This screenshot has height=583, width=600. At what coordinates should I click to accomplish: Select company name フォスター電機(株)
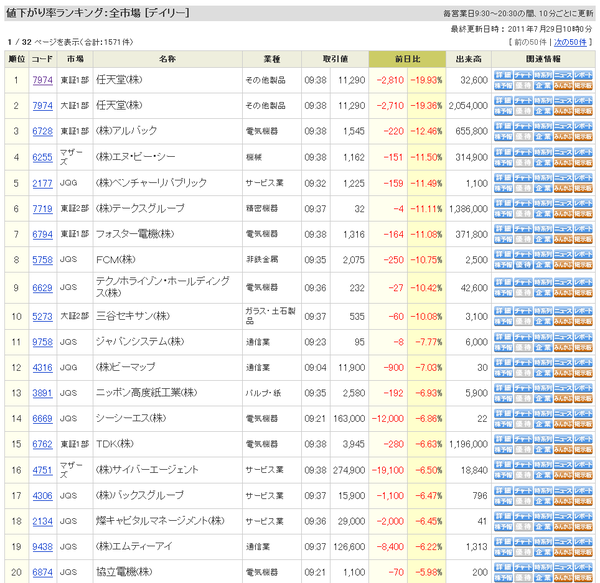click(135, 234)
